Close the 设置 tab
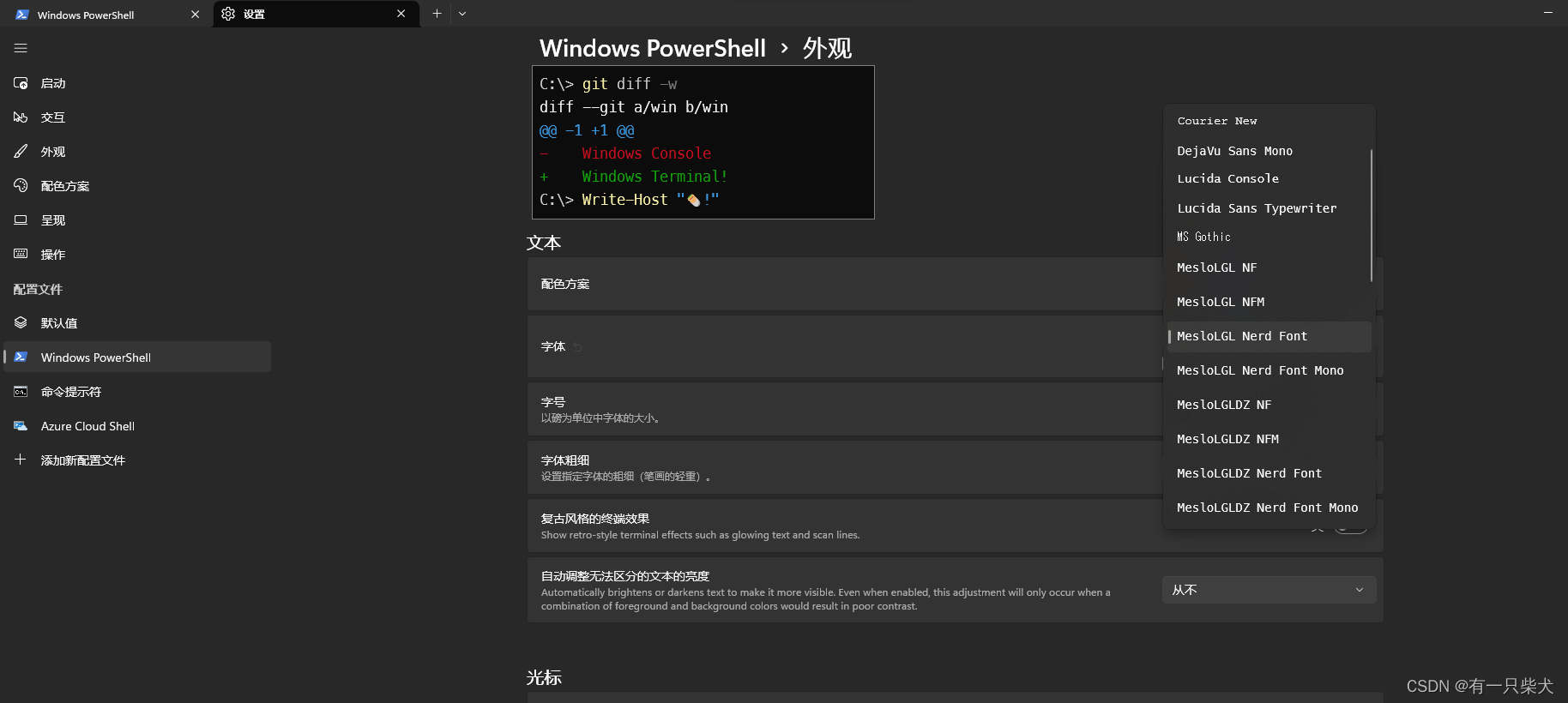Image resolution: width=1568 pixels, height=703 pixels. [401, 14]
